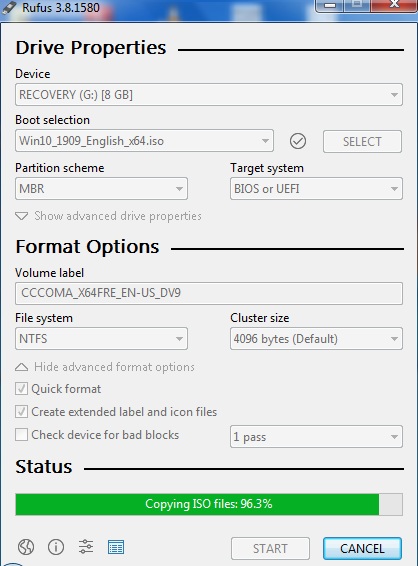Click the Volume label text field

[209, 293]
